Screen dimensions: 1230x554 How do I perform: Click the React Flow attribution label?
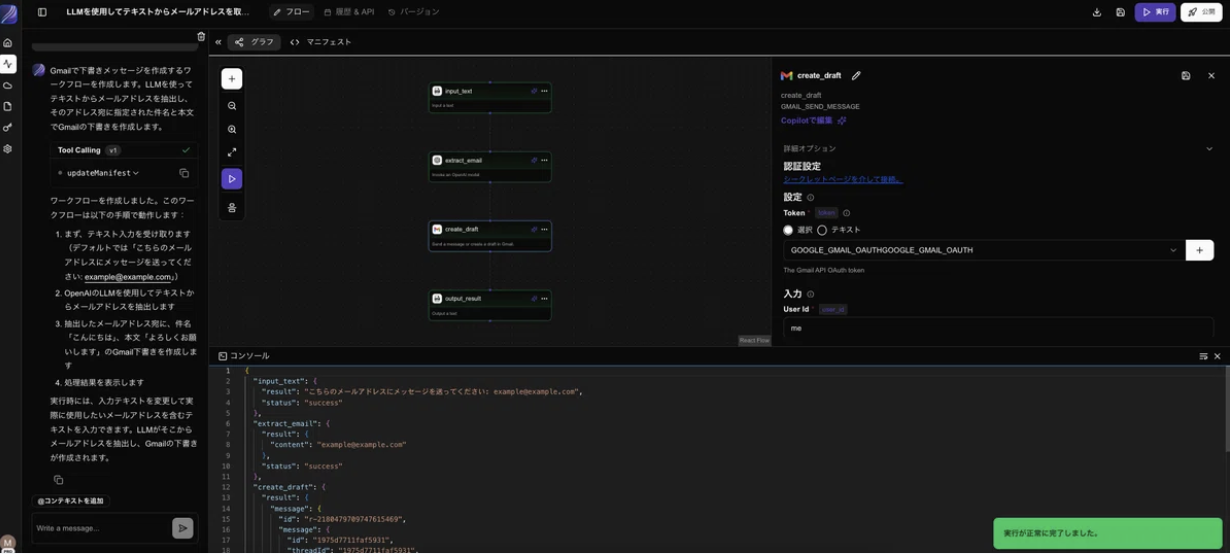(755, 340)
